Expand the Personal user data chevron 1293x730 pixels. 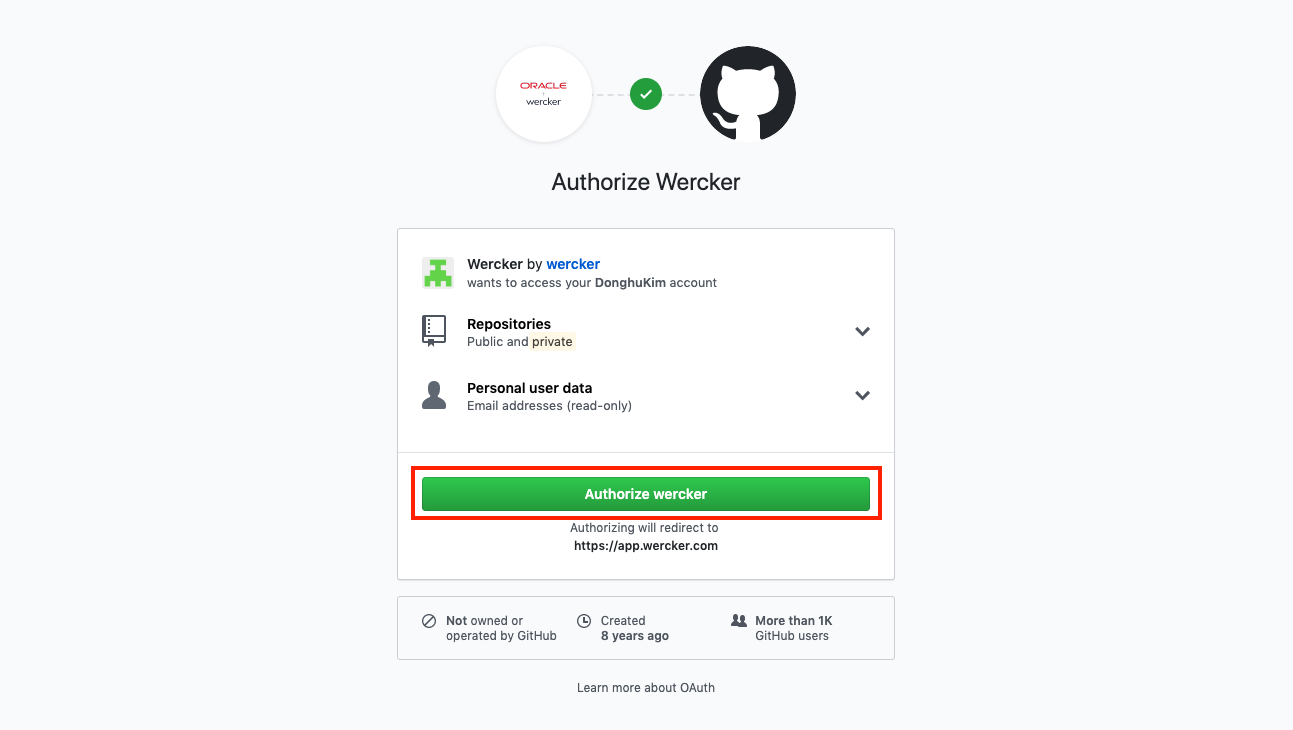(863, 395)
